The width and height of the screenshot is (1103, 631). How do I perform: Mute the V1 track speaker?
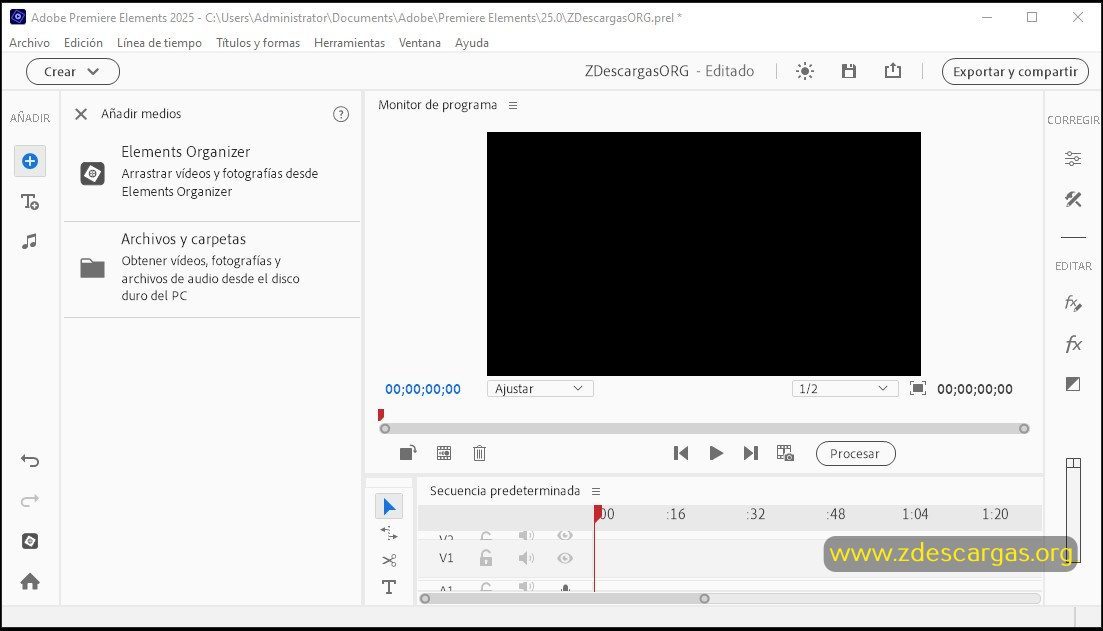coord(526,558)
